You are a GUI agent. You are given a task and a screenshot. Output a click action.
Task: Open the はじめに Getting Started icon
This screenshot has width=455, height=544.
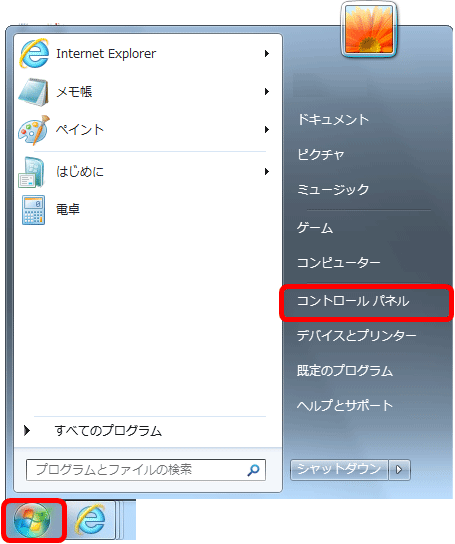[x=32, y=172]
